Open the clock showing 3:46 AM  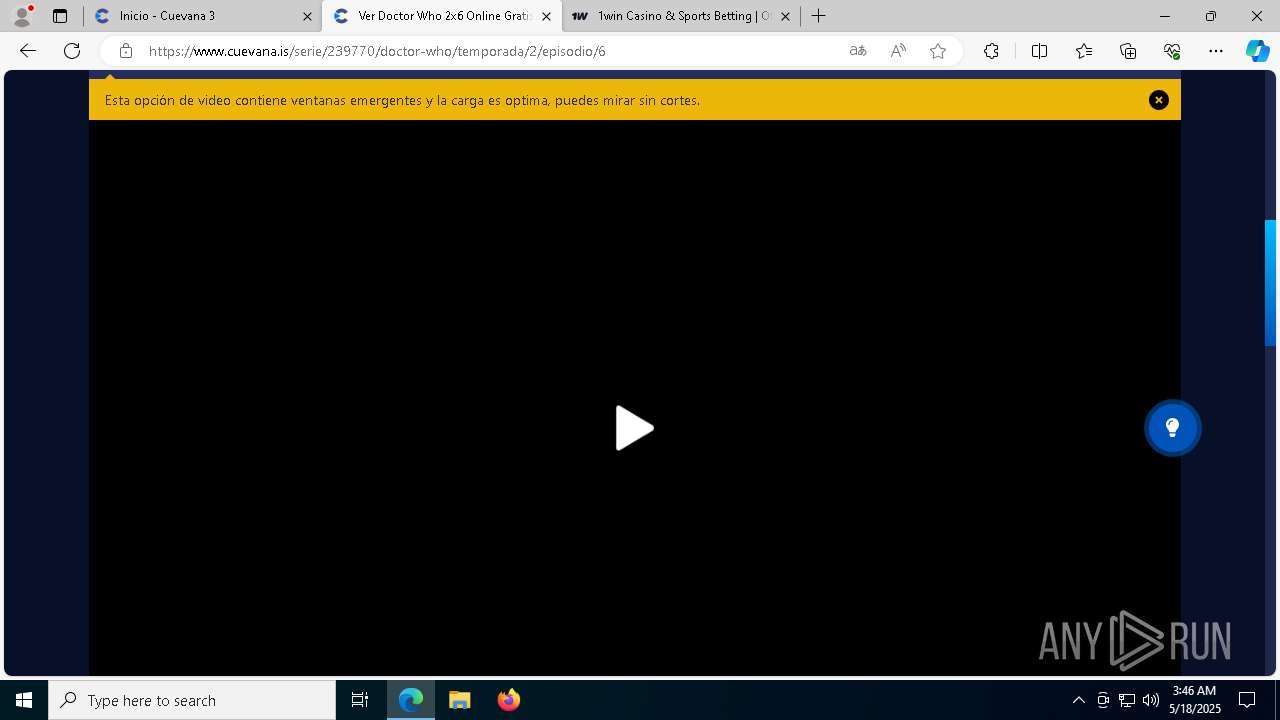click(1194, 700)
